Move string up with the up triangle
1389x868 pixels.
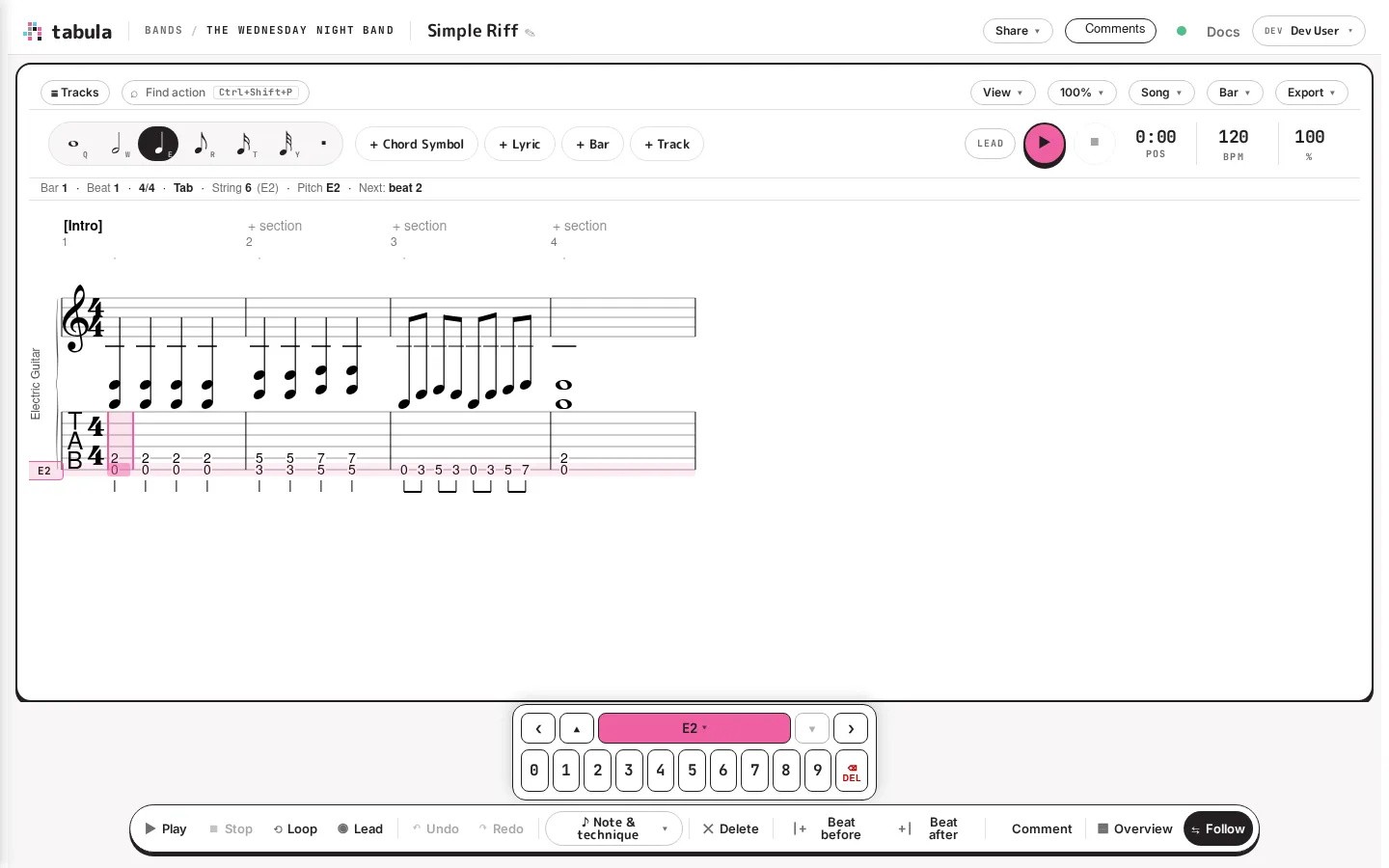tap(577, 728)
